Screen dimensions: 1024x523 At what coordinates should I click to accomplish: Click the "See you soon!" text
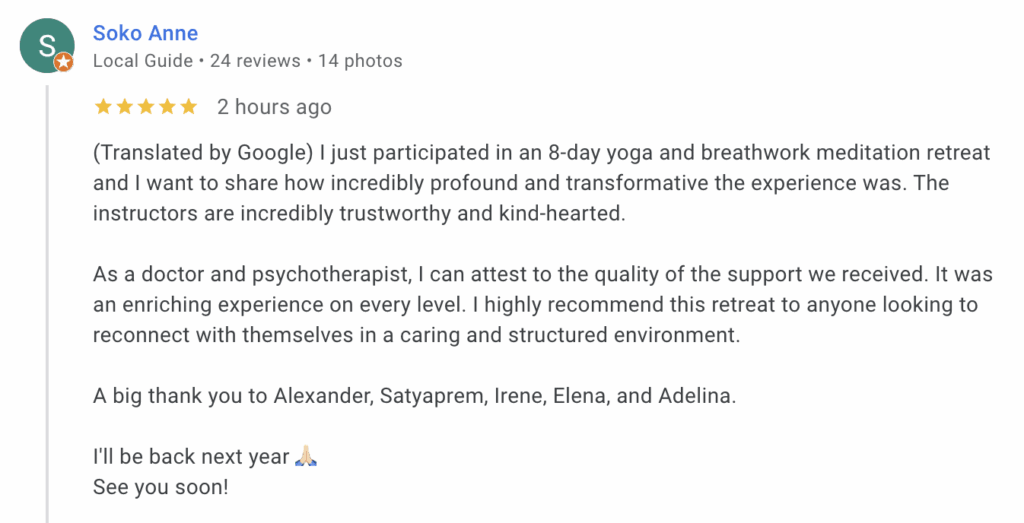tap(161, 488)
